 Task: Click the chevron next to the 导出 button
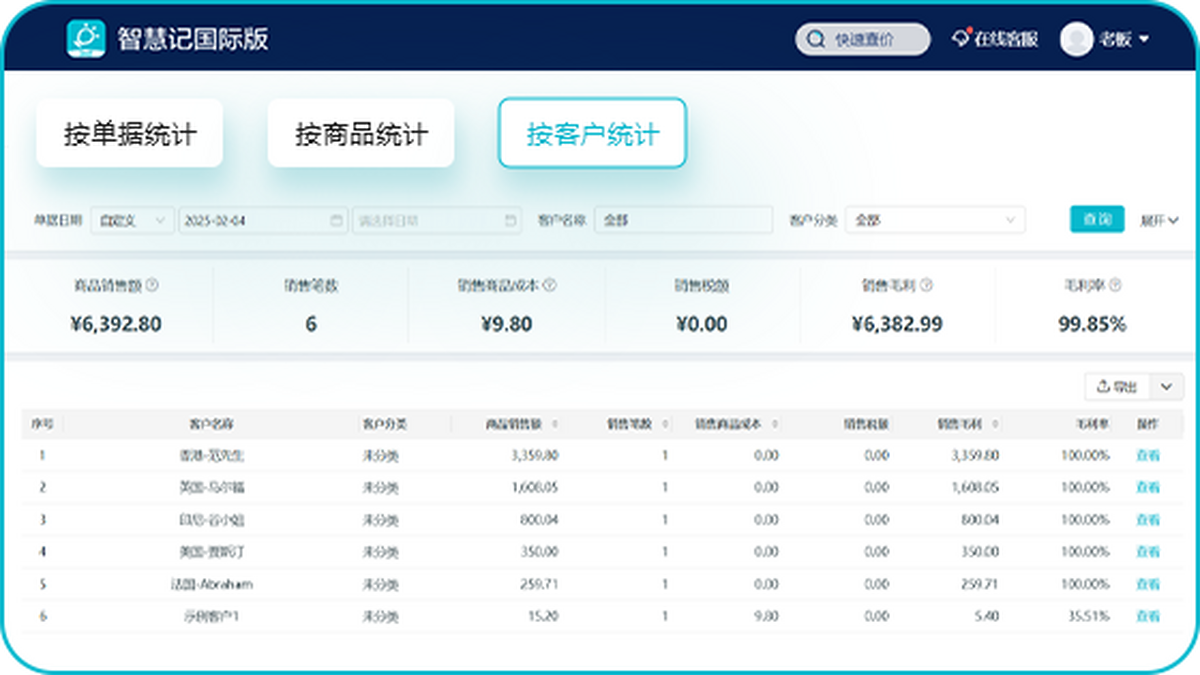[1166, 386]
